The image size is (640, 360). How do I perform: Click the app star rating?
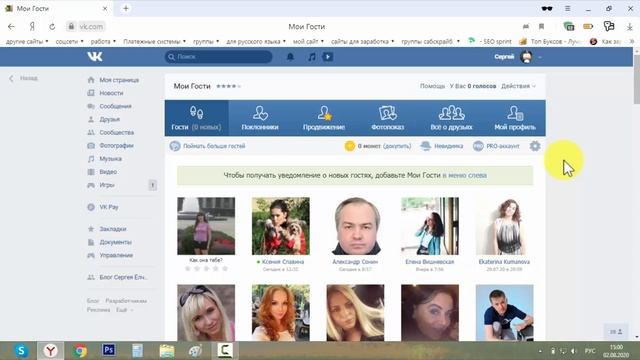tap(228, 86)
